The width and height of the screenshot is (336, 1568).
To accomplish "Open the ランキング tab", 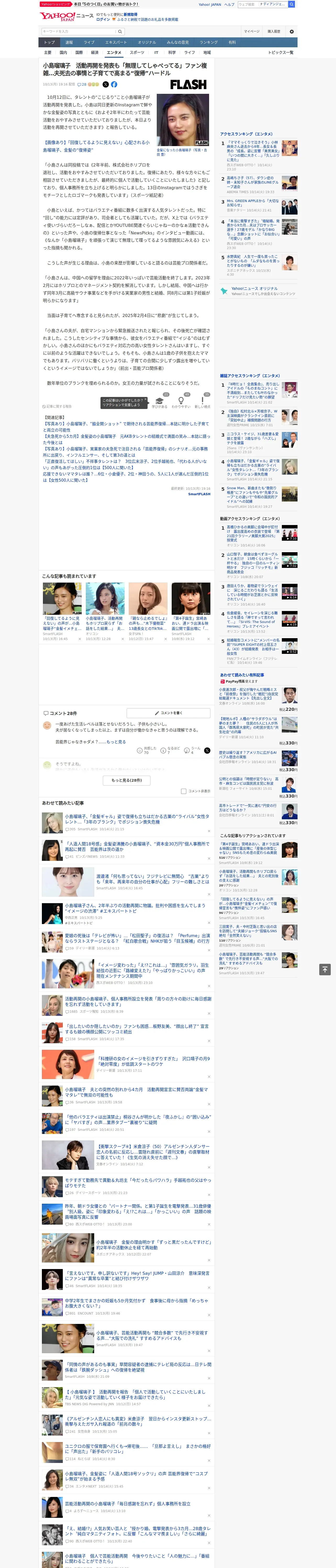I will (x=209, y=43).
